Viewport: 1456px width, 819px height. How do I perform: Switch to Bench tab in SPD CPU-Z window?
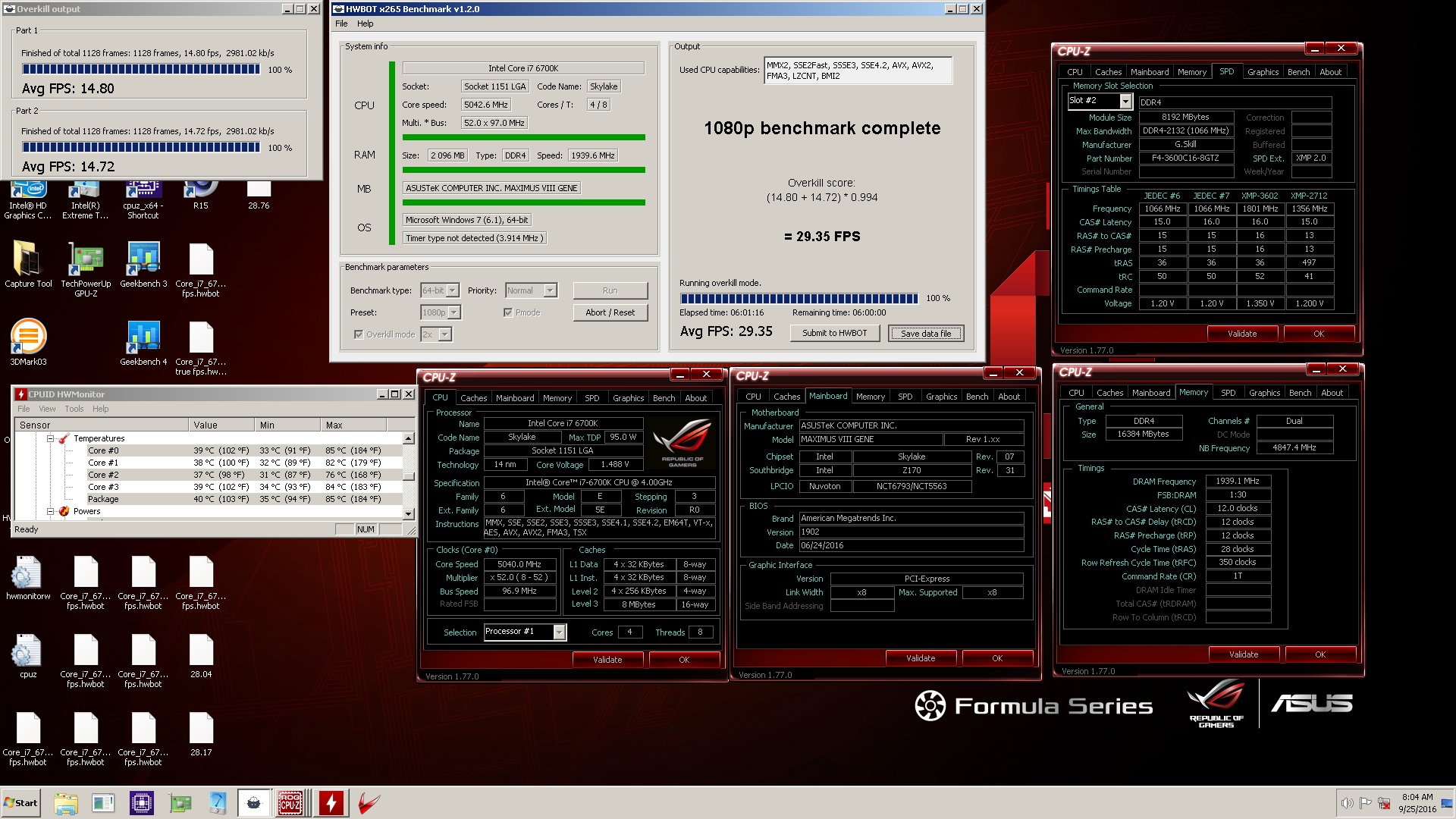pyautogui.click(x=1298, y=72)
